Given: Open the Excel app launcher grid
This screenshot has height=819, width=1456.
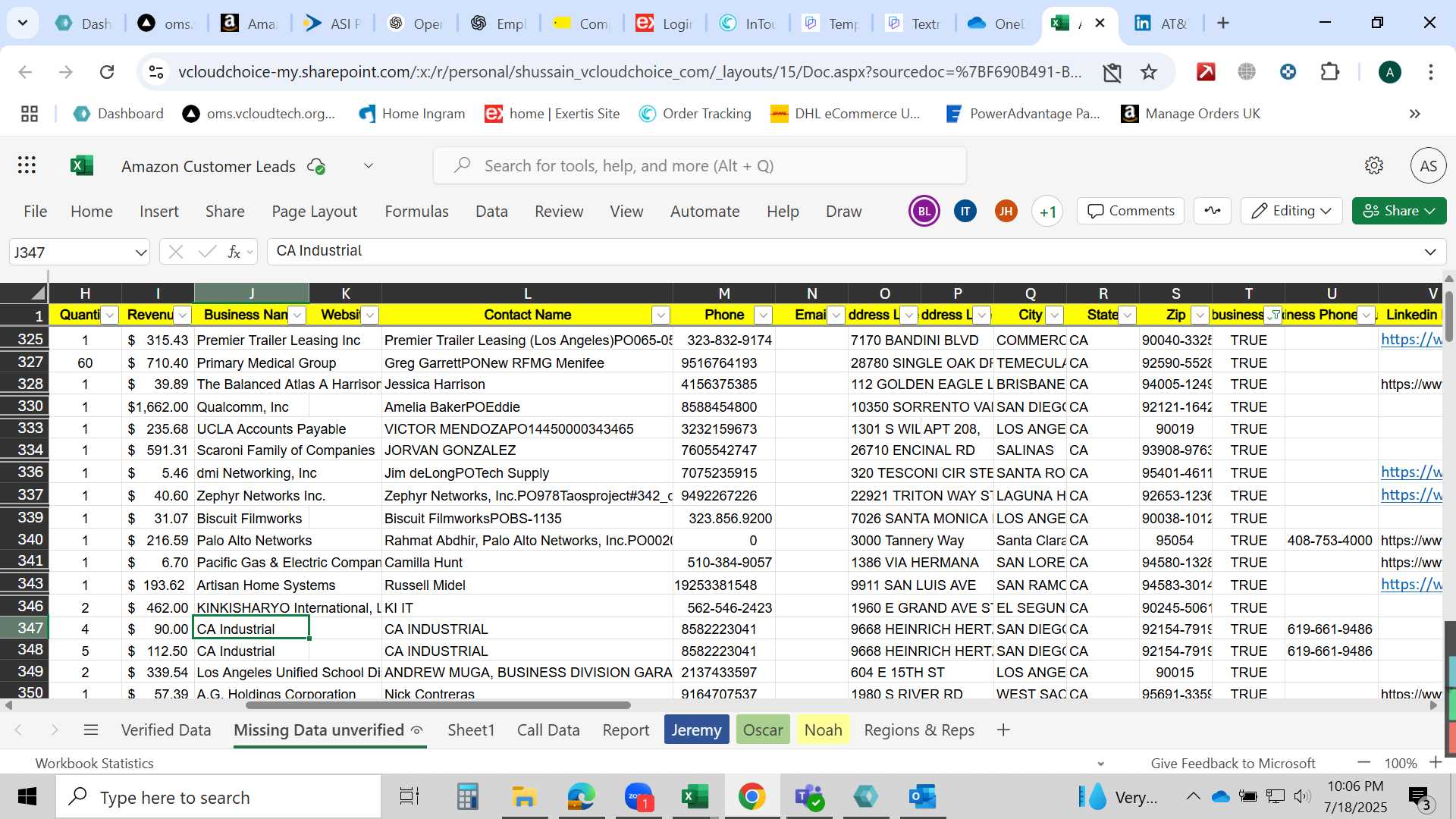Looking at the screenshot, I should 27,165.
